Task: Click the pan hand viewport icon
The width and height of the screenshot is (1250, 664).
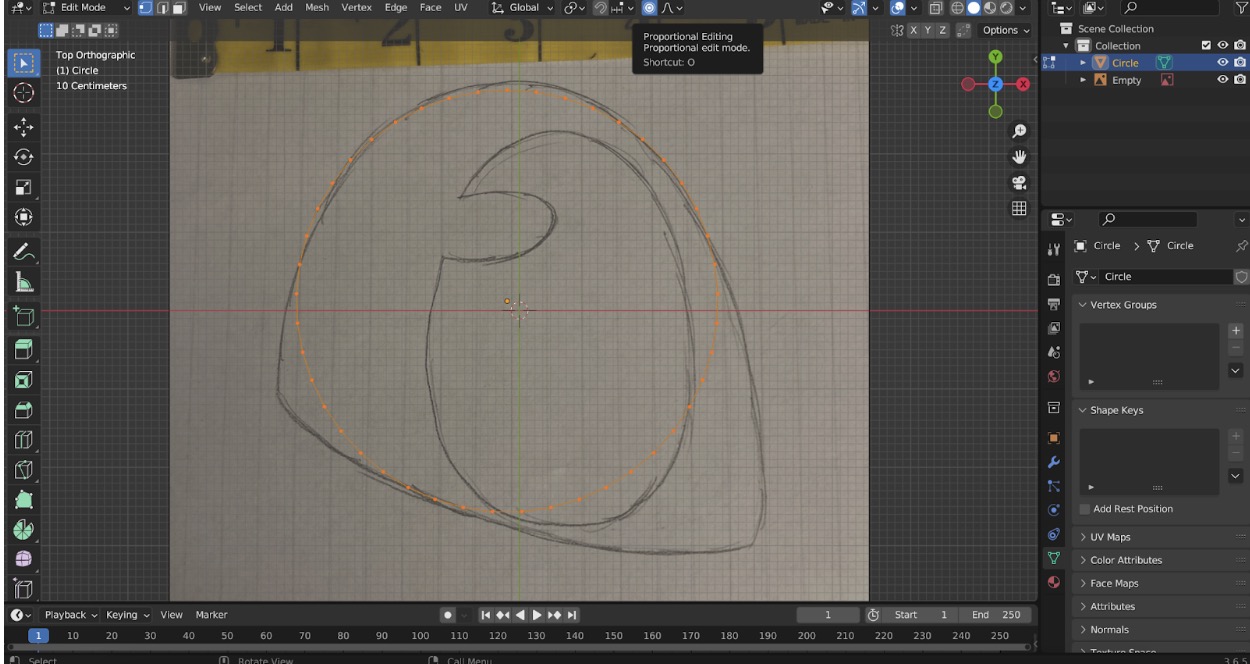Action: (1019, 157)
